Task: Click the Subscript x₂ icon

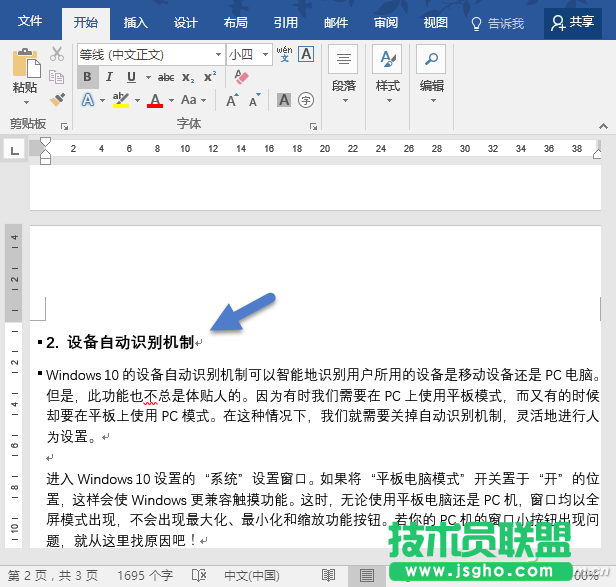Action: click(x=188, y=77)
